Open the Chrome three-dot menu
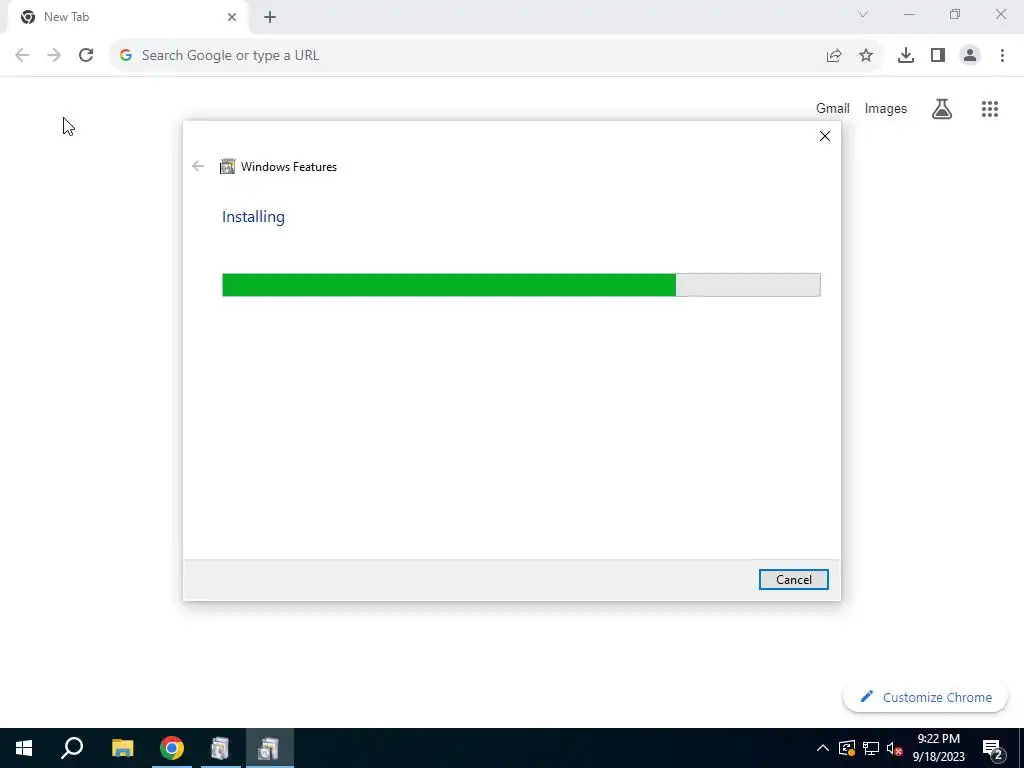 click(1002, 55)
